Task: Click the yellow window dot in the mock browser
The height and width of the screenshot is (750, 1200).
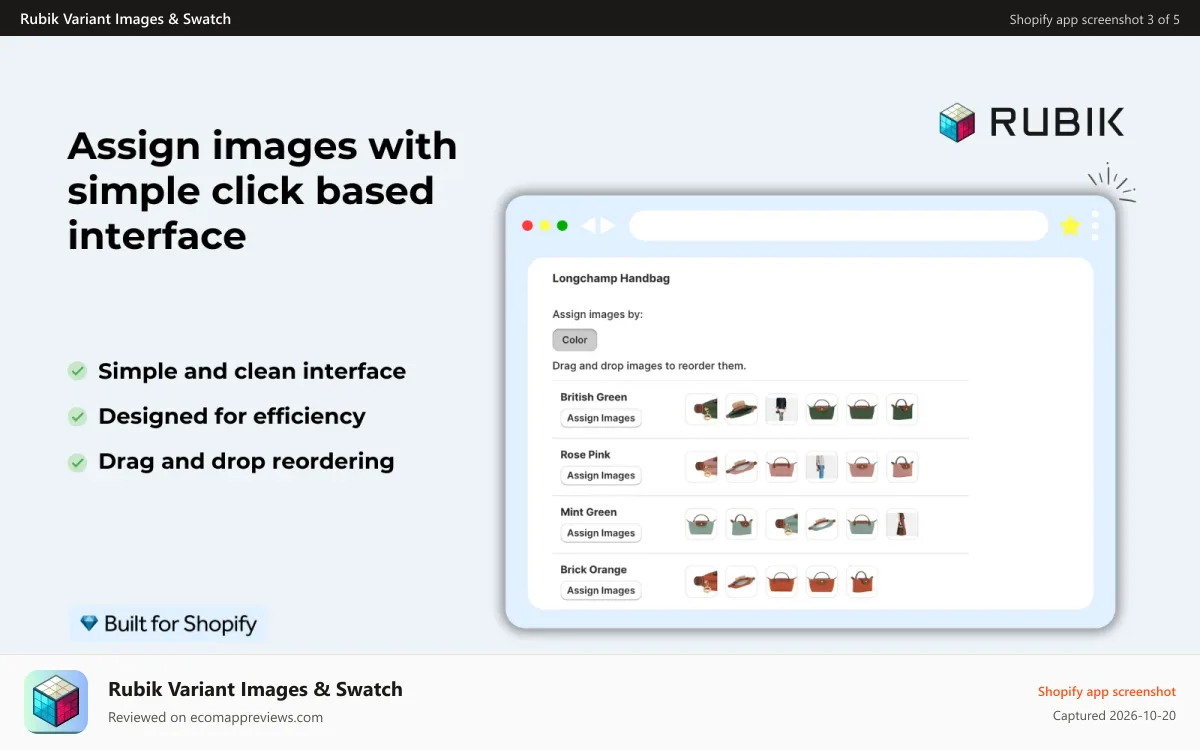Action: click(x=545, y=226)
